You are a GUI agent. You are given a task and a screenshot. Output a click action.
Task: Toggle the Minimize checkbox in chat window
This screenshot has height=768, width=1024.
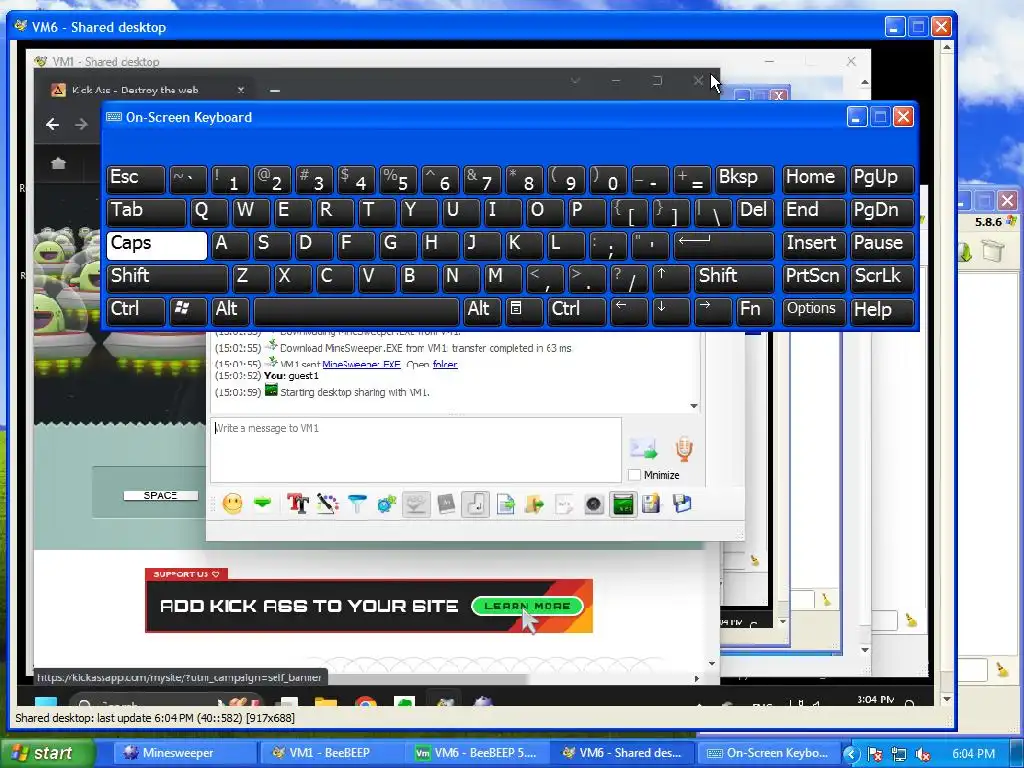click(634, 475)
